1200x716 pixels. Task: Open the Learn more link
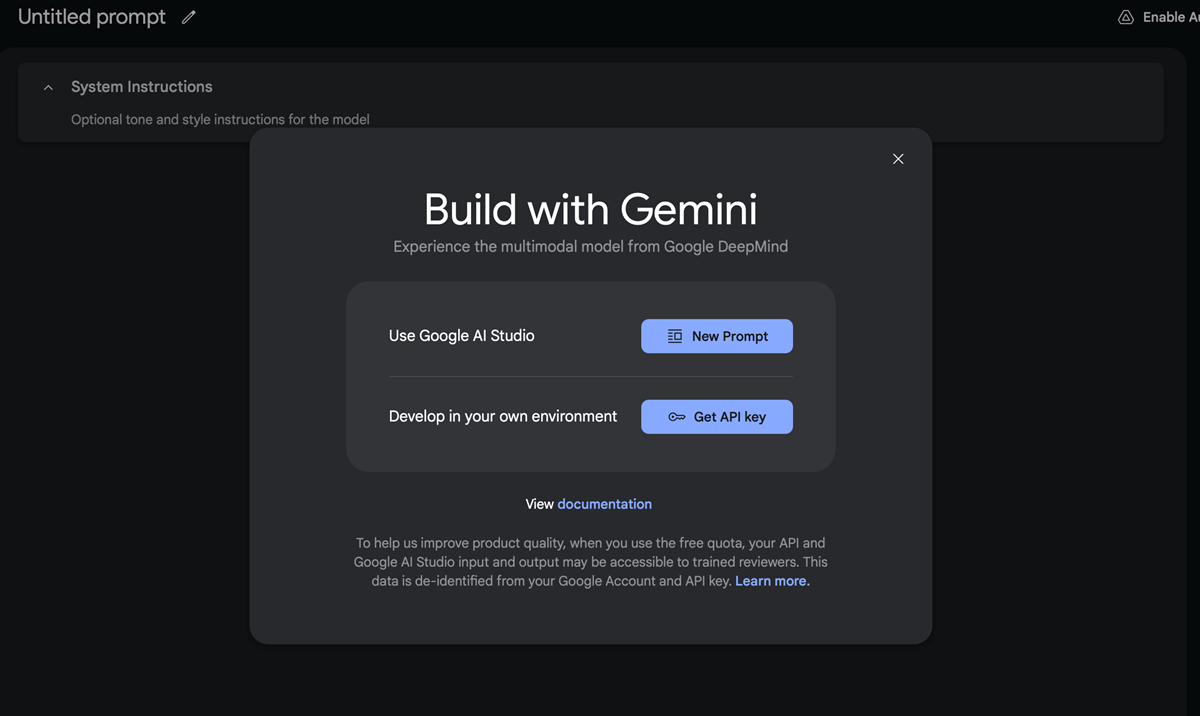(x=772, y=581)
